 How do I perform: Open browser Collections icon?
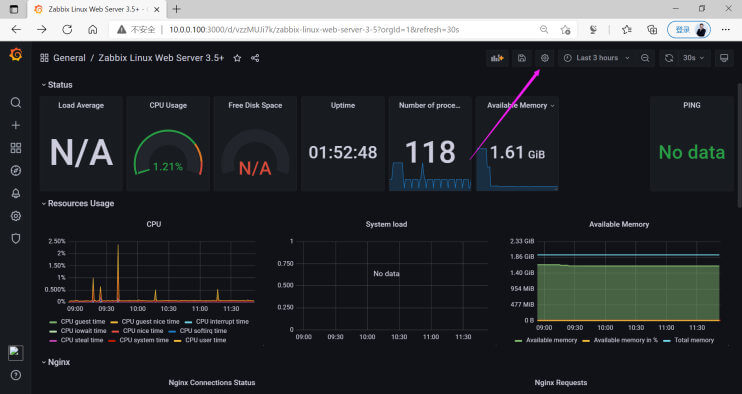tap(652, 29)
